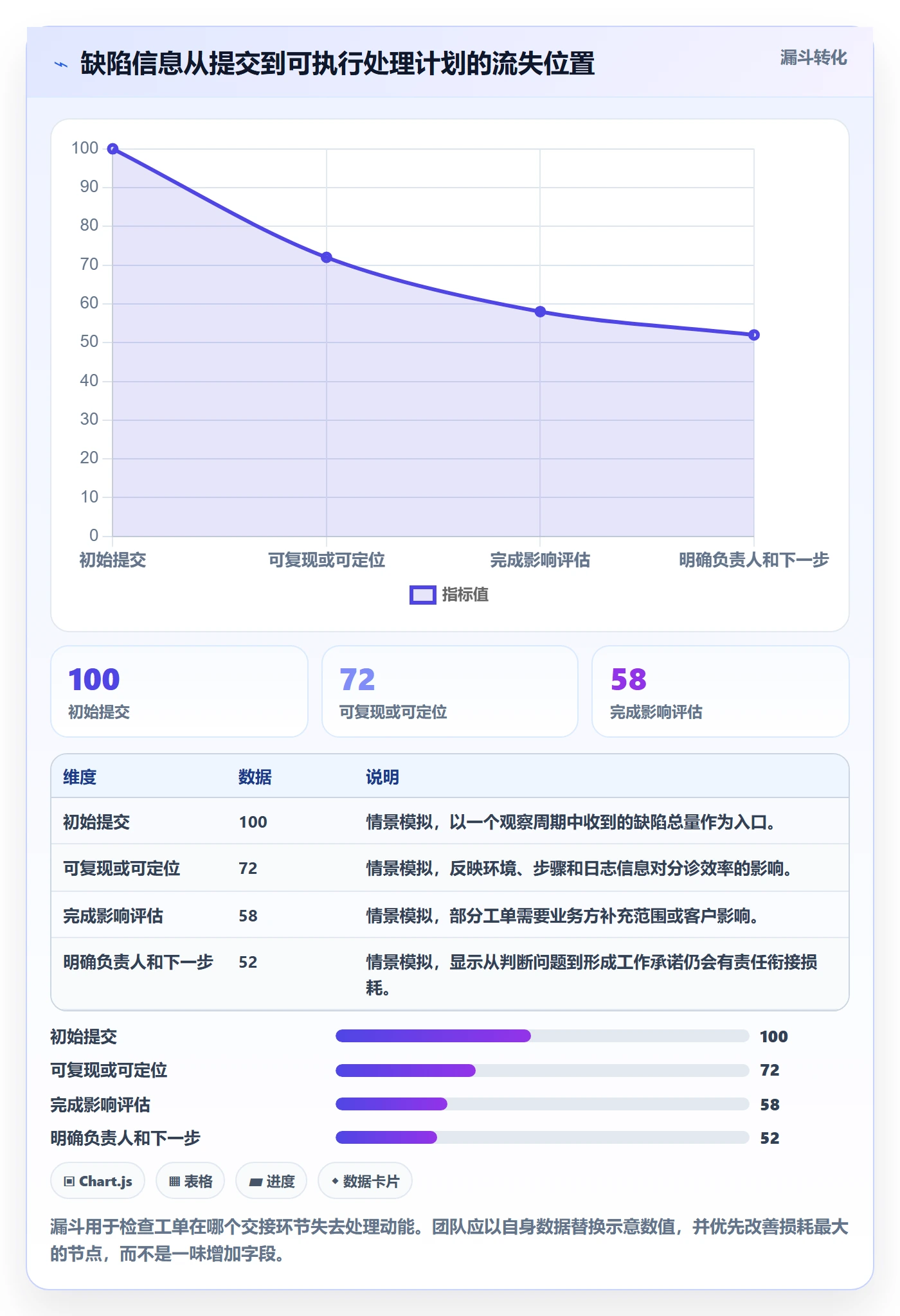Click the table value 52 in 数据 column

tap(248, 963)
